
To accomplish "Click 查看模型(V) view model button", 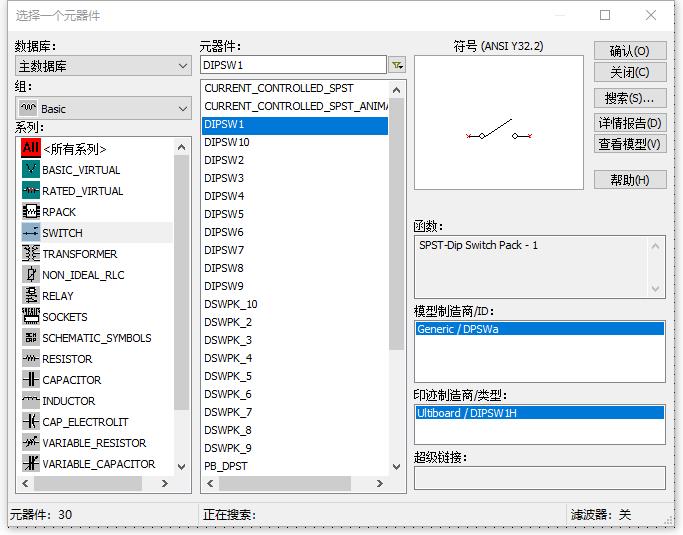I will pos(630,144).
